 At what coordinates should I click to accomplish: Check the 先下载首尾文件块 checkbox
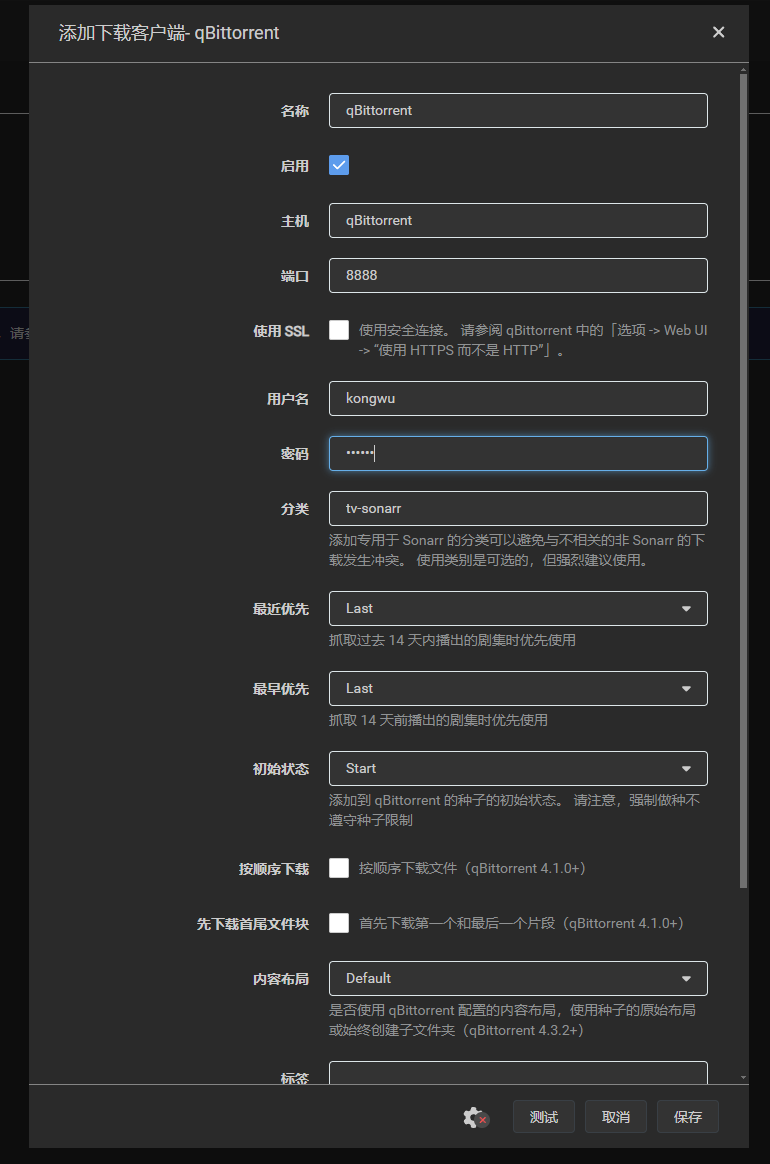pos(339,923)
